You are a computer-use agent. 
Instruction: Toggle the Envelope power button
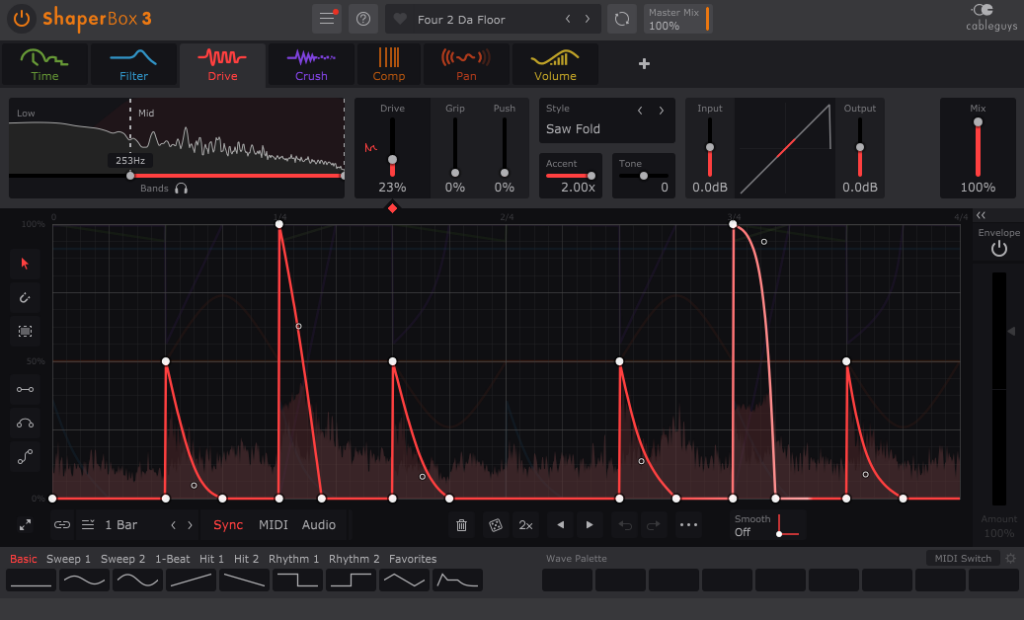coord(998,250)
